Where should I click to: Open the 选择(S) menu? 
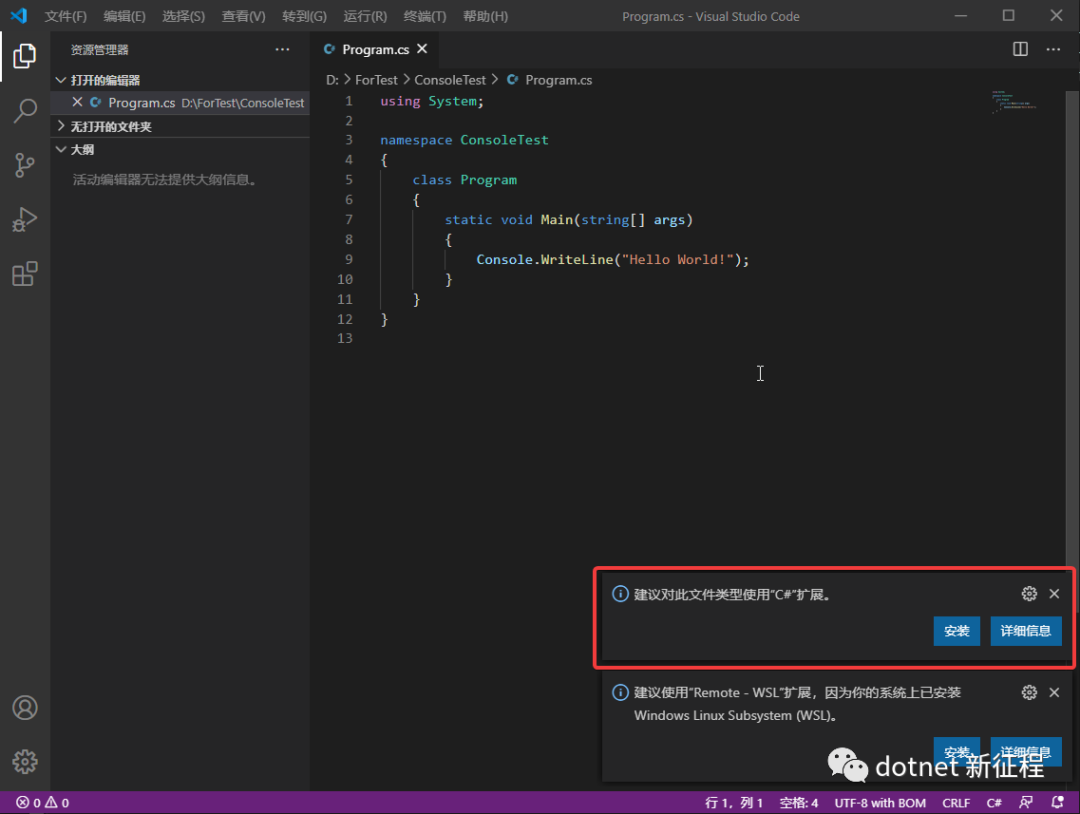[183, 16]
